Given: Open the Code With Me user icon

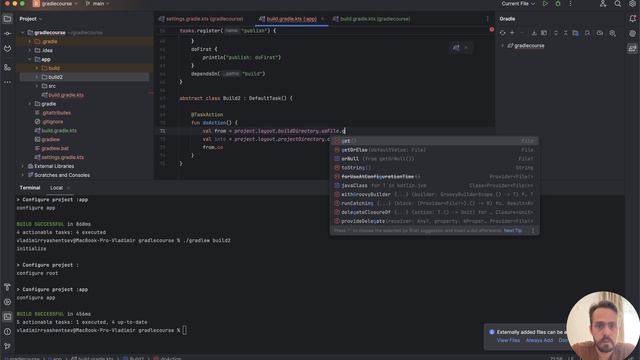Looking at the screenshot, I should point(603,4).
